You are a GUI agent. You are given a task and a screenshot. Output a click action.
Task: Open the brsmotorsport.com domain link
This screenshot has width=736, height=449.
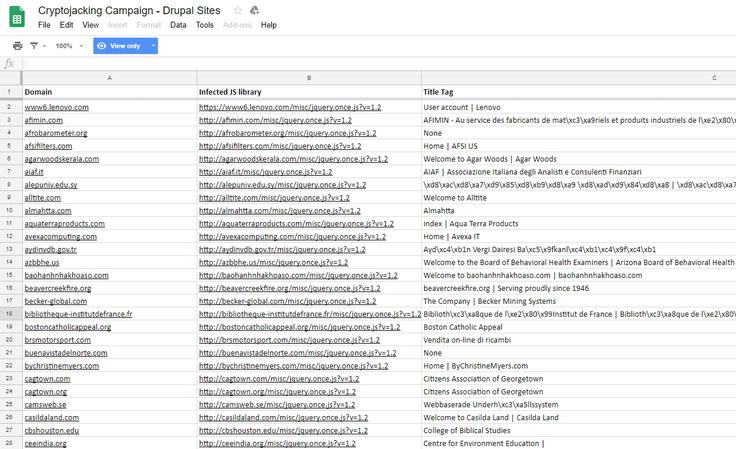click(x=57, y=340)
